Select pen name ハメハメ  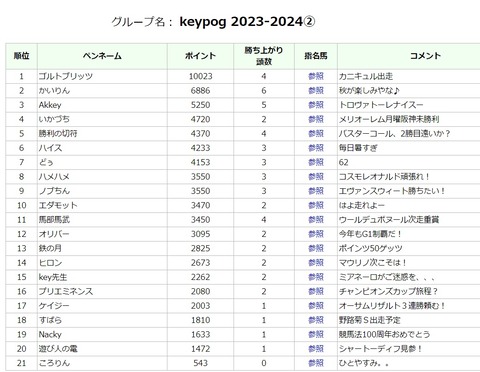click(x=54, y=177)
